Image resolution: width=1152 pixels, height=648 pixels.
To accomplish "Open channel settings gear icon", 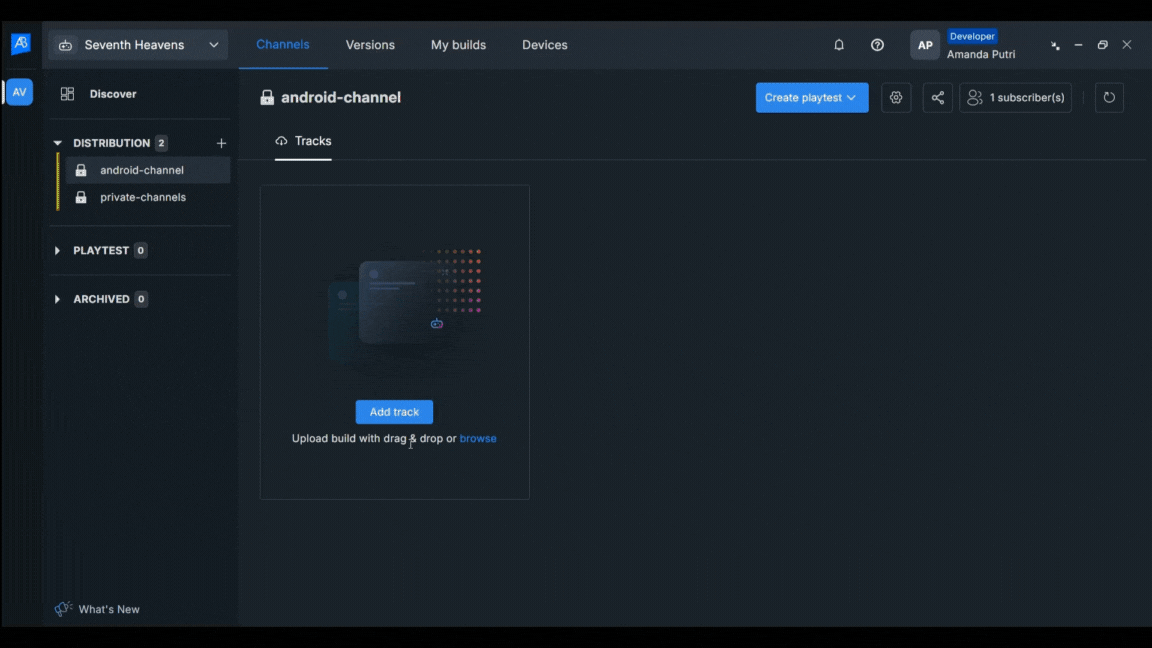I will pyautogui.click(x=896, y=98).
